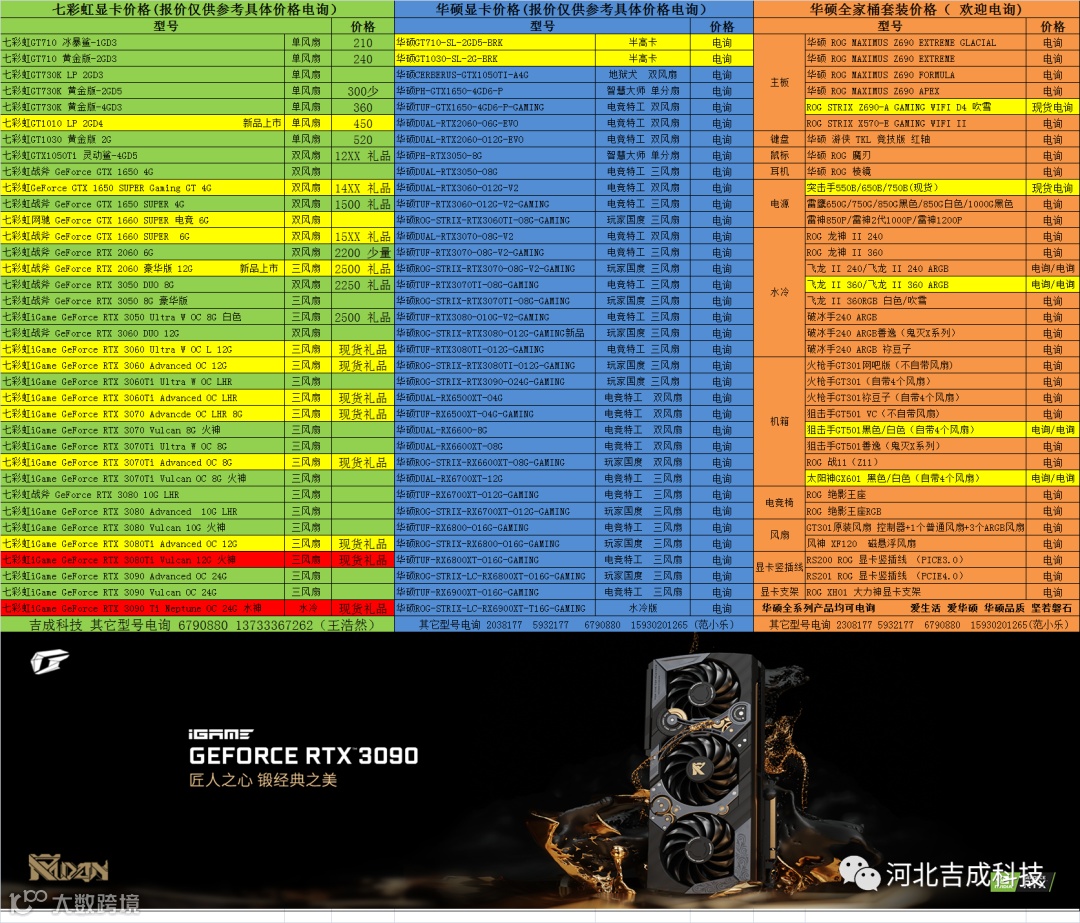The image size is (1080, 923).
Task: Click price cell 450
Action: point(363,123)
